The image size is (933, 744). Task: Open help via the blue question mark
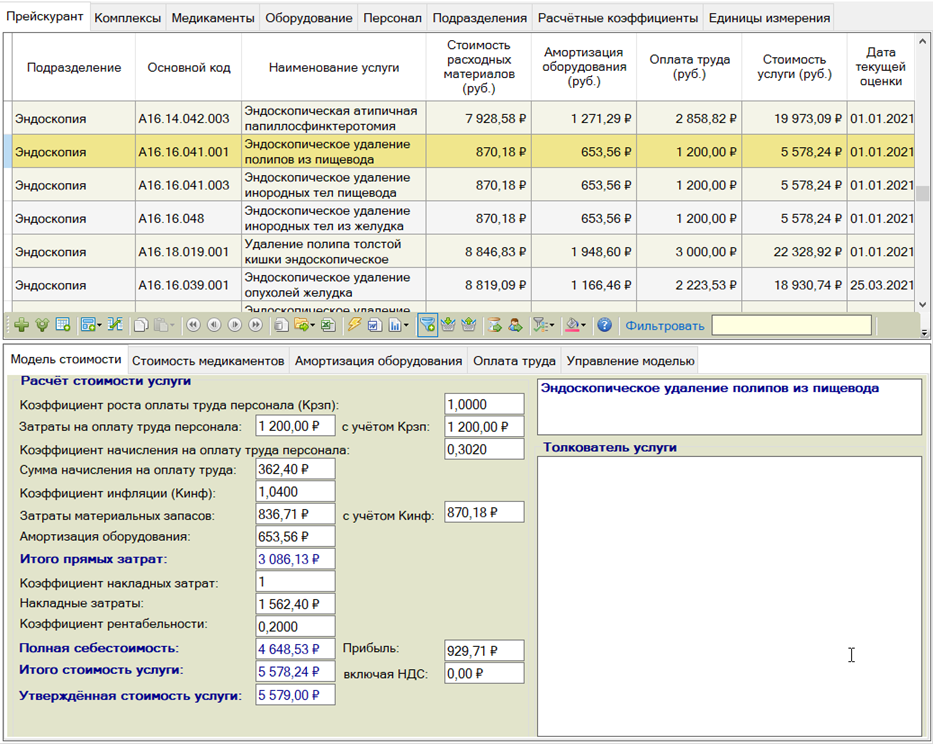tap(604, 325)
